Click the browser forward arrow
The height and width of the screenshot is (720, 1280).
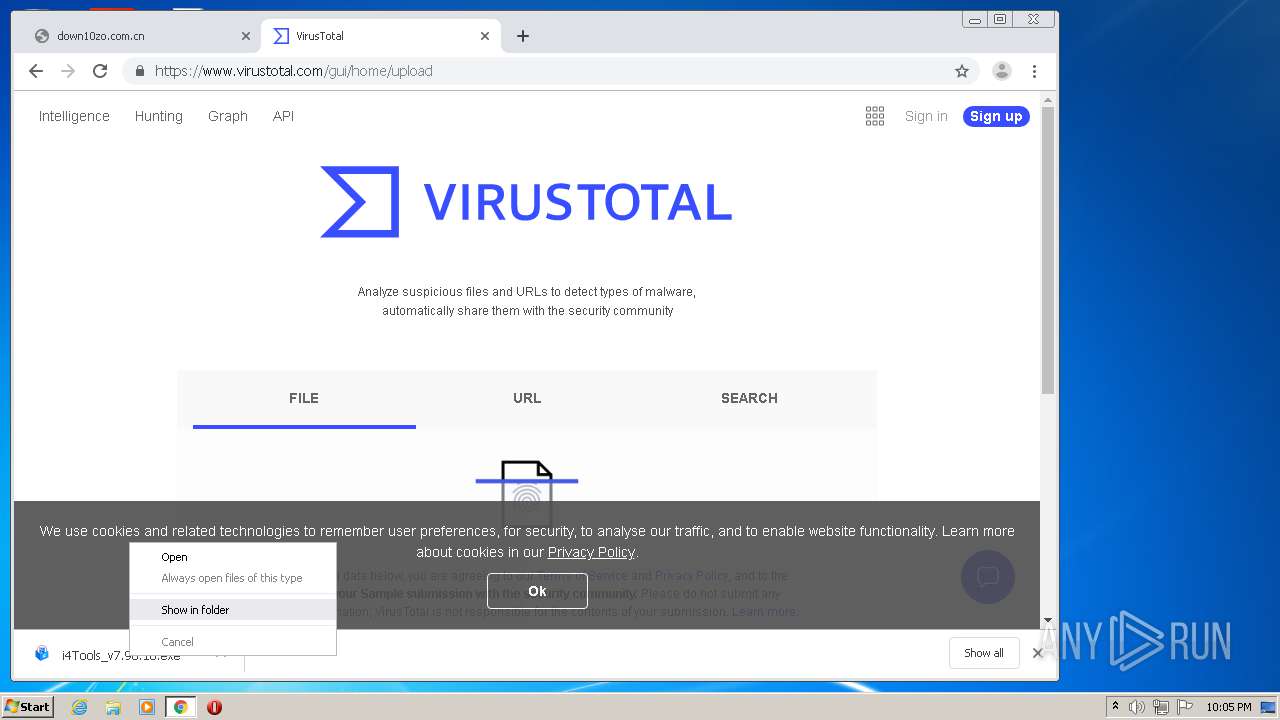click(68, 71)
